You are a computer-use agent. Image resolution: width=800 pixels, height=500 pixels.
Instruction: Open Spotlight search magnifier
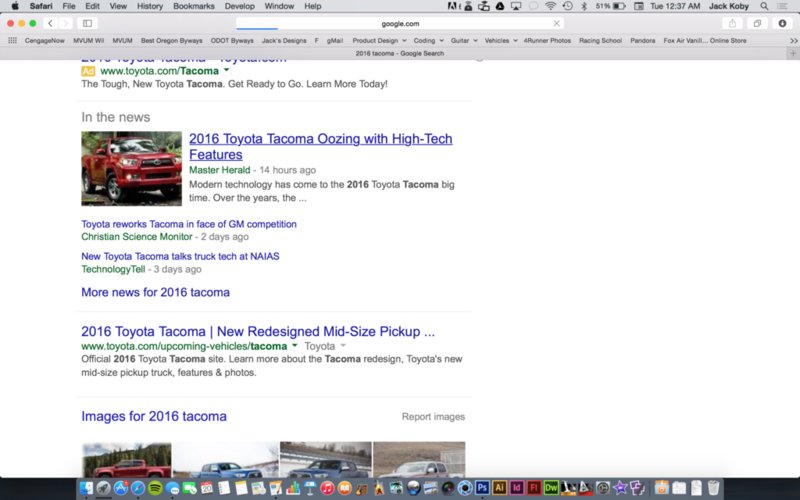764,6
